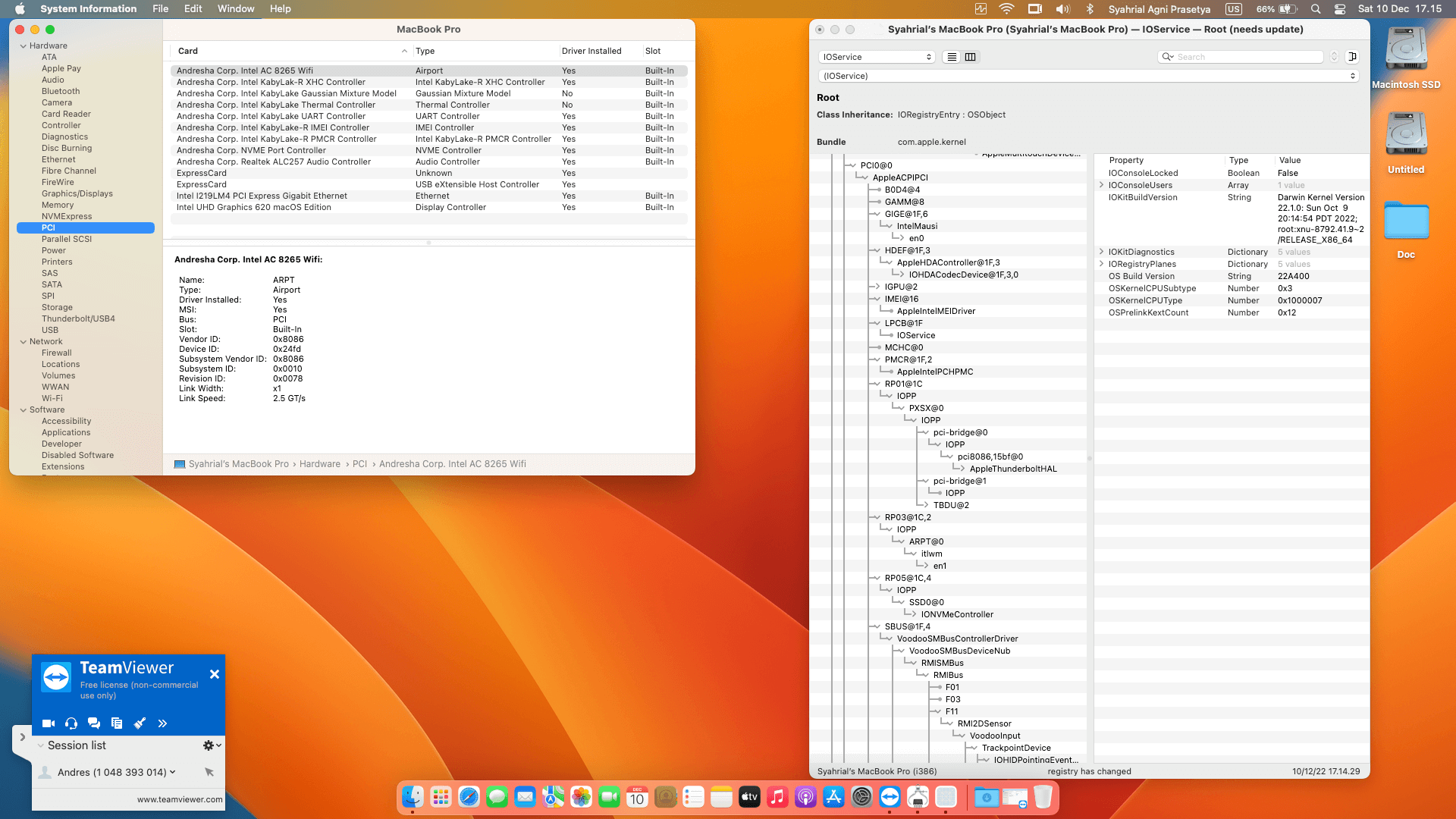Show more TeamViewer tools via double chevron

pyautogui.click(x=162, y=723)
